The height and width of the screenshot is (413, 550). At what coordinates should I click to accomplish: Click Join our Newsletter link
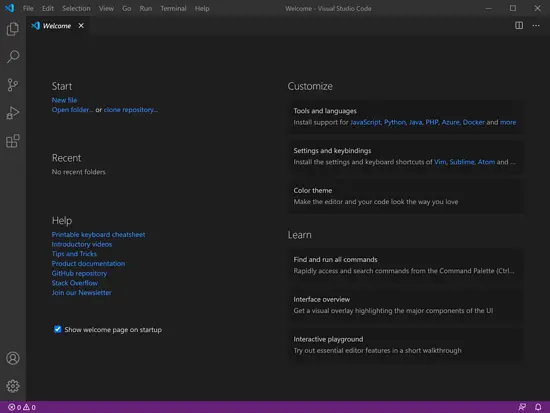81,293
